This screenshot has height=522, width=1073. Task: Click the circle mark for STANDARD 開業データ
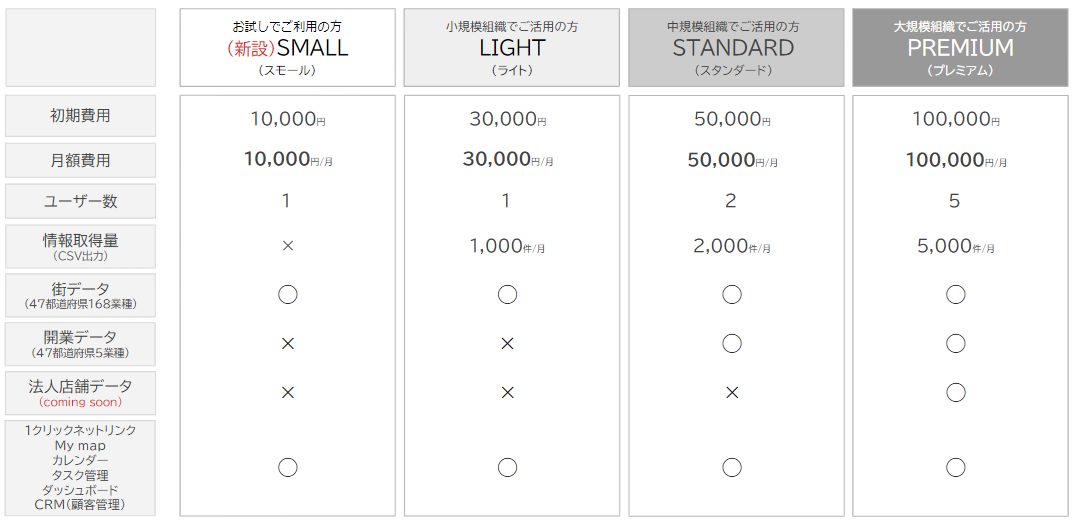[x=732, y=343]
